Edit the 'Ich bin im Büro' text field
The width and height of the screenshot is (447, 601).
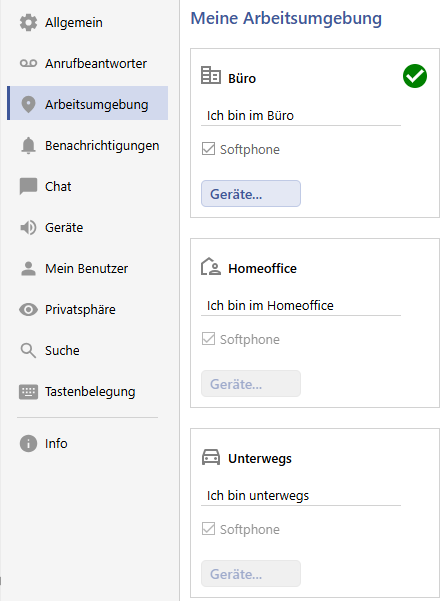[301, 116]
